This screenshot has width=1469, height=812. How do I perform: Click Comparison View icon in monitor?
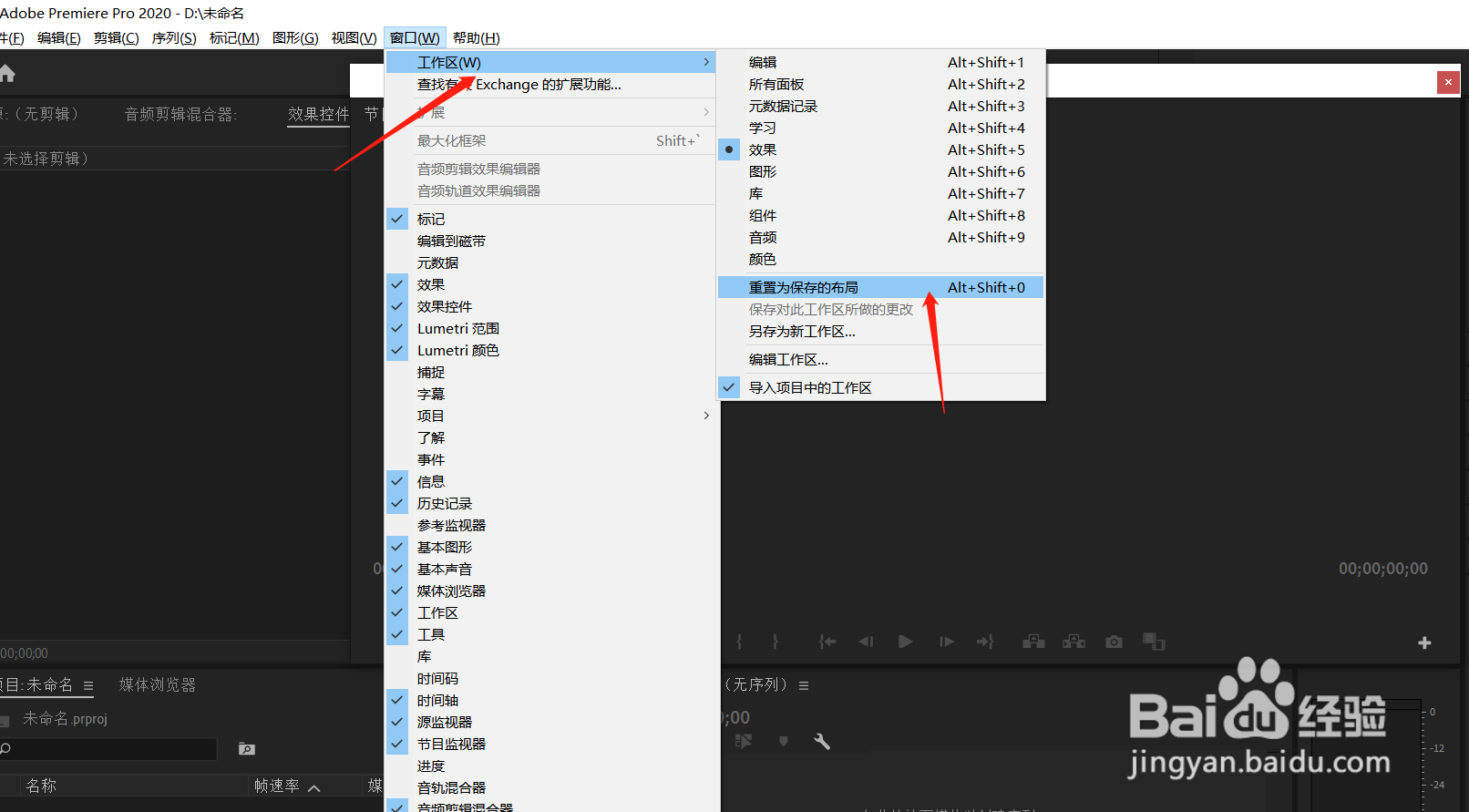click(x=1154, y=642)
